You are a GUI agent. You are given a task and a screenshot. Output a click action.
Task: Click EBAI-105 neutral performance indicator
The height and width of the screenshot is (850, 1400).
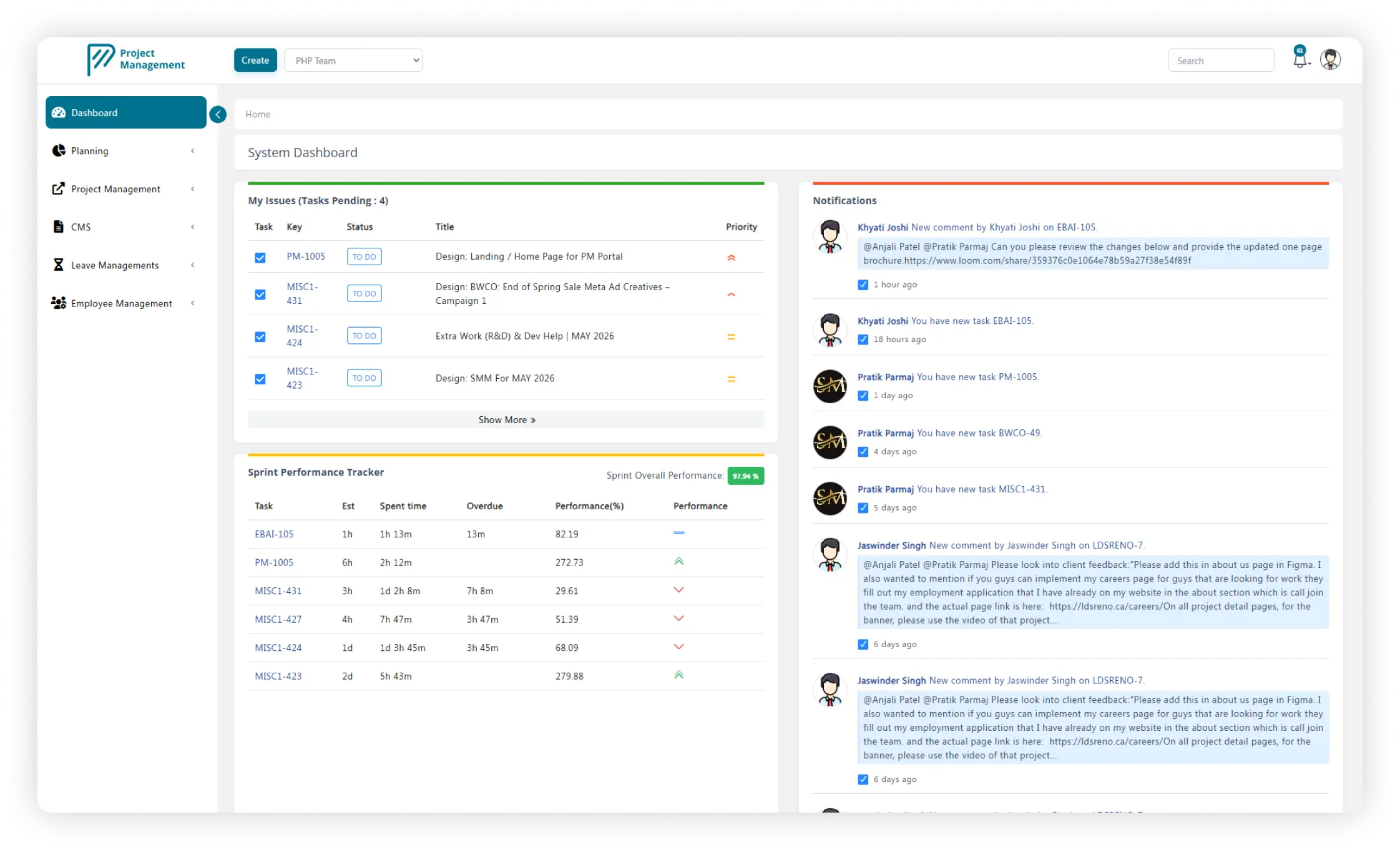pyautogui.click(x=679, y=532)
